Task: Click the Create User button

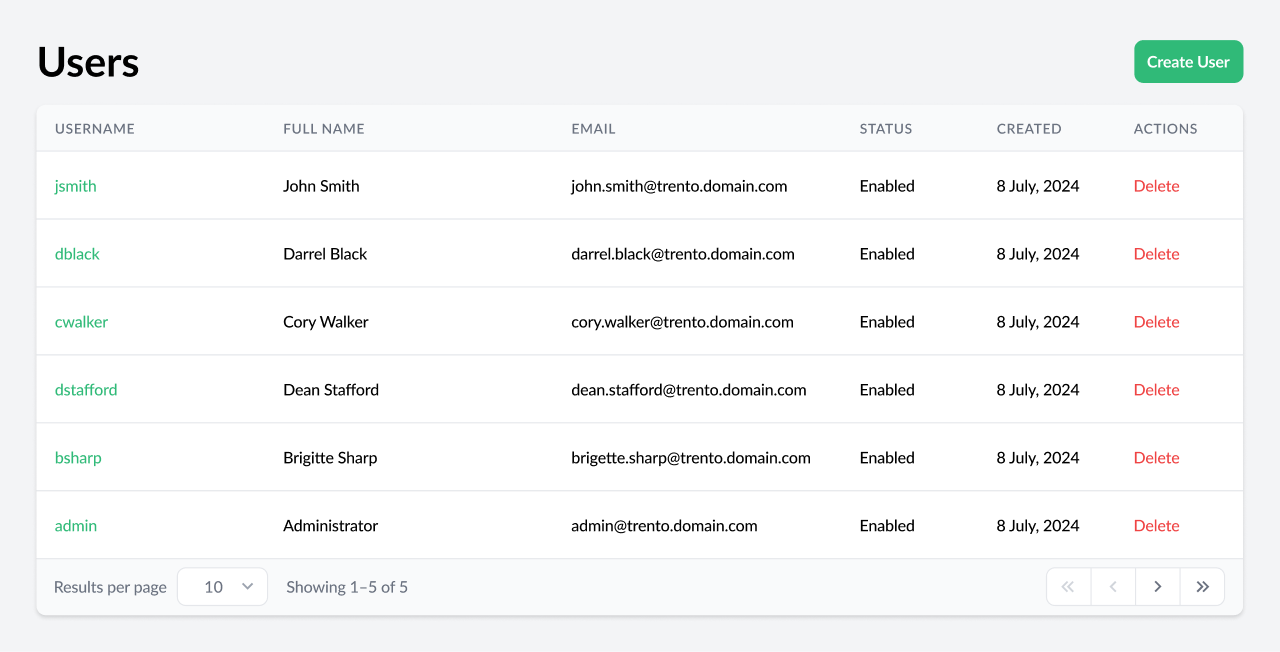Action: pos(1188,62)
